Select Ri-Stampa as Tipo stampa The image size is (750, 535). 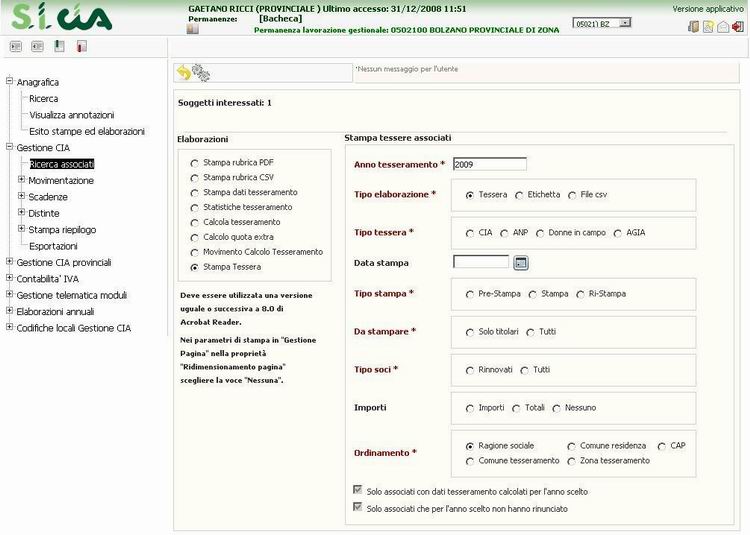click(580, 295)
